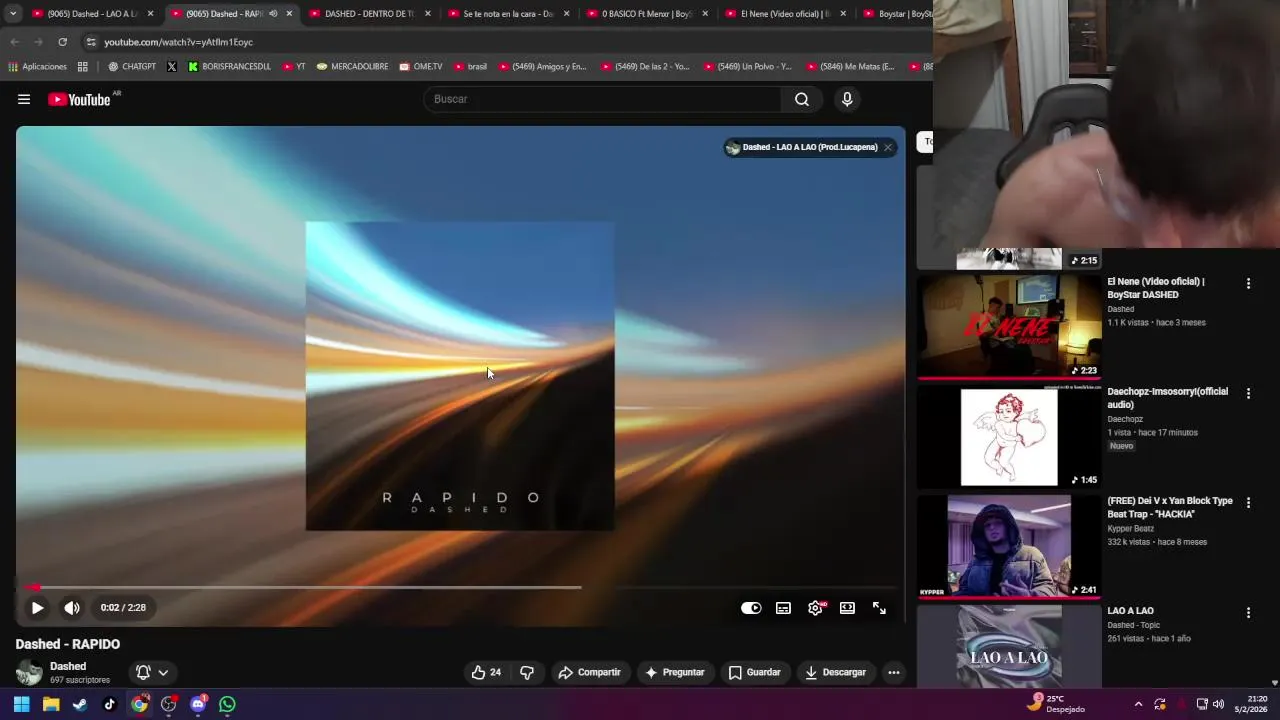This screenshot has height=720, width=1280.
Task: Open Windows Start menu
Action: click(x=21, y=704)
